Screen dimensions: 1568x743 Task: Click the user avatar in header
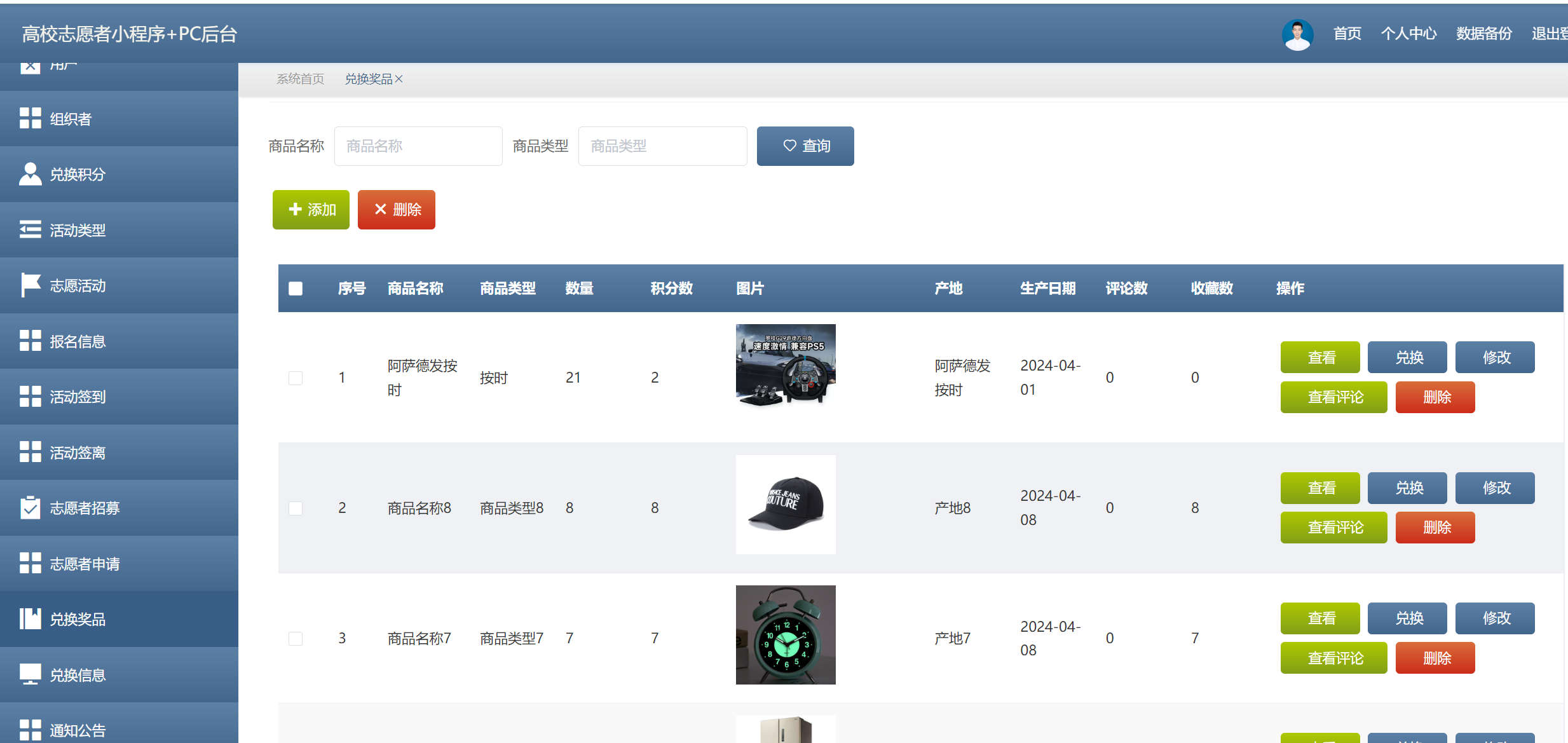pyautogui.click(x=1297, y=34)
